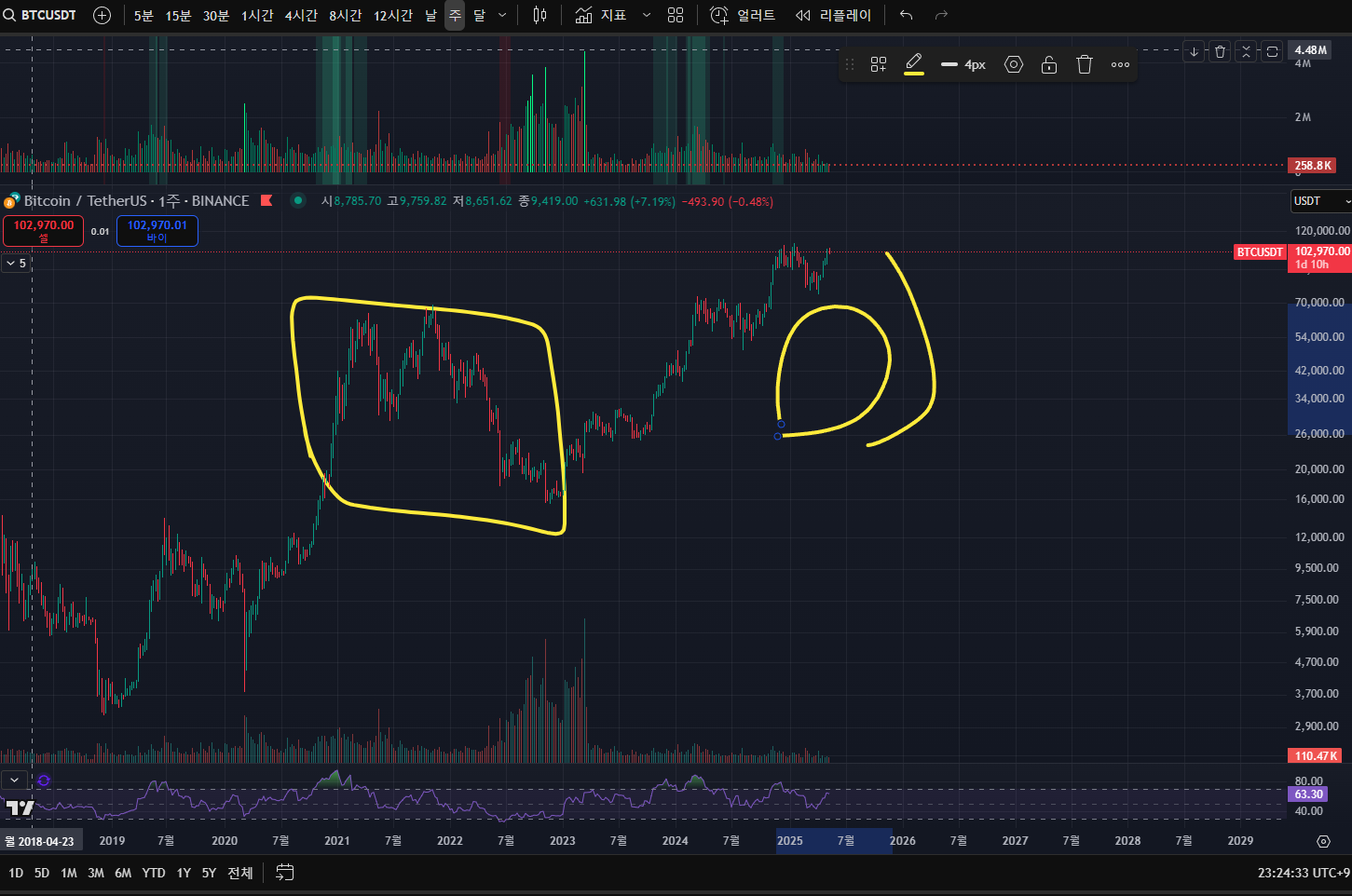1352x896 pixels.
Task: Add a compare symbol with plus icon
Action: click(x=102, y=15)
